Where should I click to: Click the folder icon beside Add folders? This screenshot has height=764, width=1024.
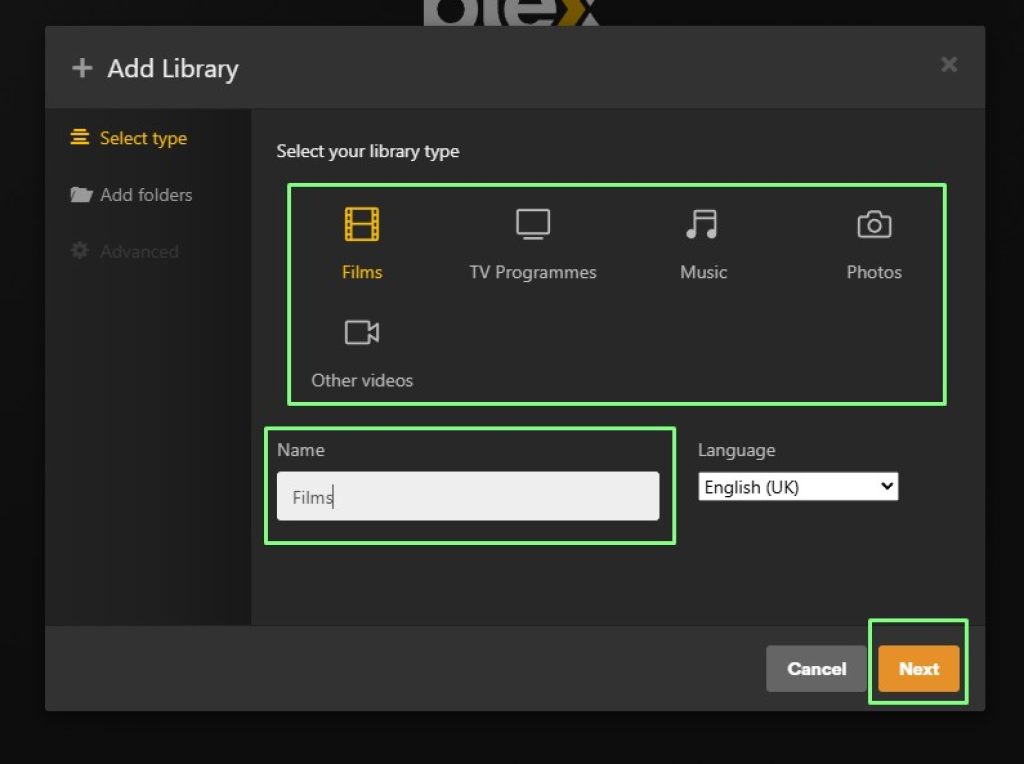81,195
